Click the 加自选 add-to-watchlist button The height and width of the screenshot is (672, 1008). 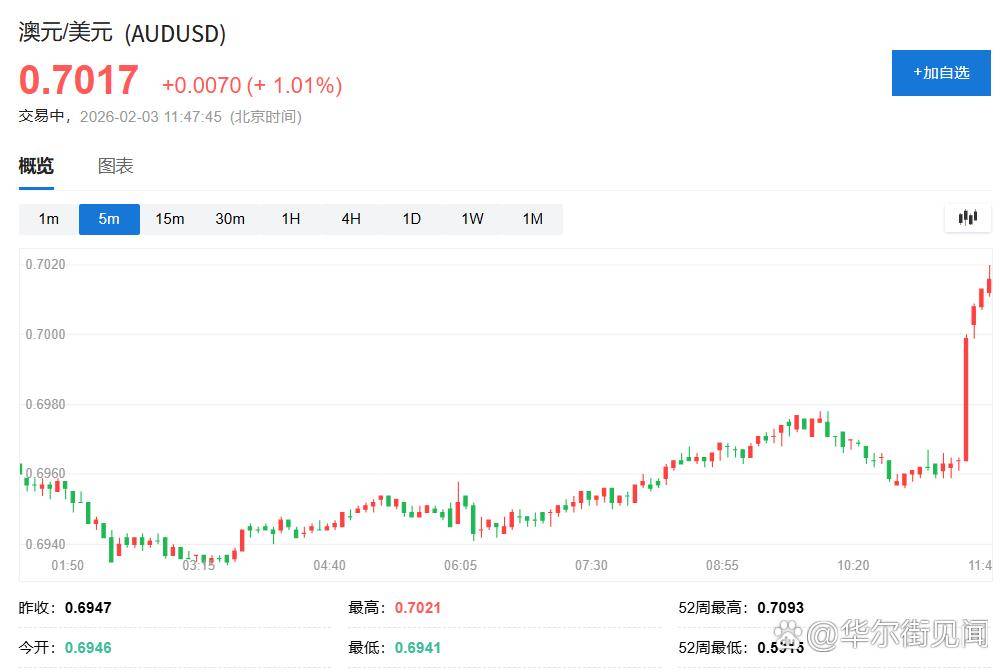tap(940, 72)
